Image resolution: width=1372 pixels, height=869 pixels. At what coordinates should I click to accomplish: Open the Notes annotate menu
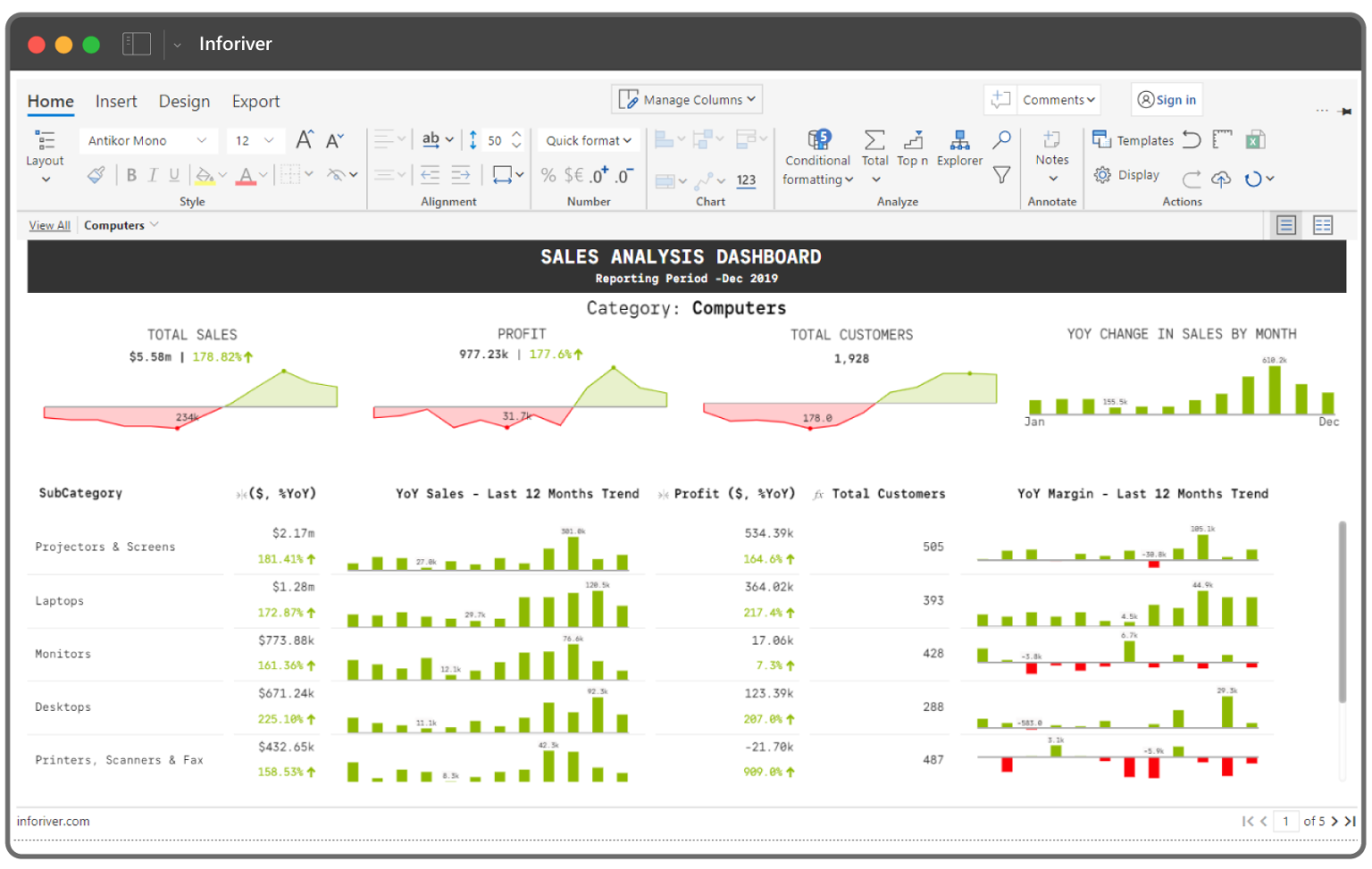[1052, 155]
